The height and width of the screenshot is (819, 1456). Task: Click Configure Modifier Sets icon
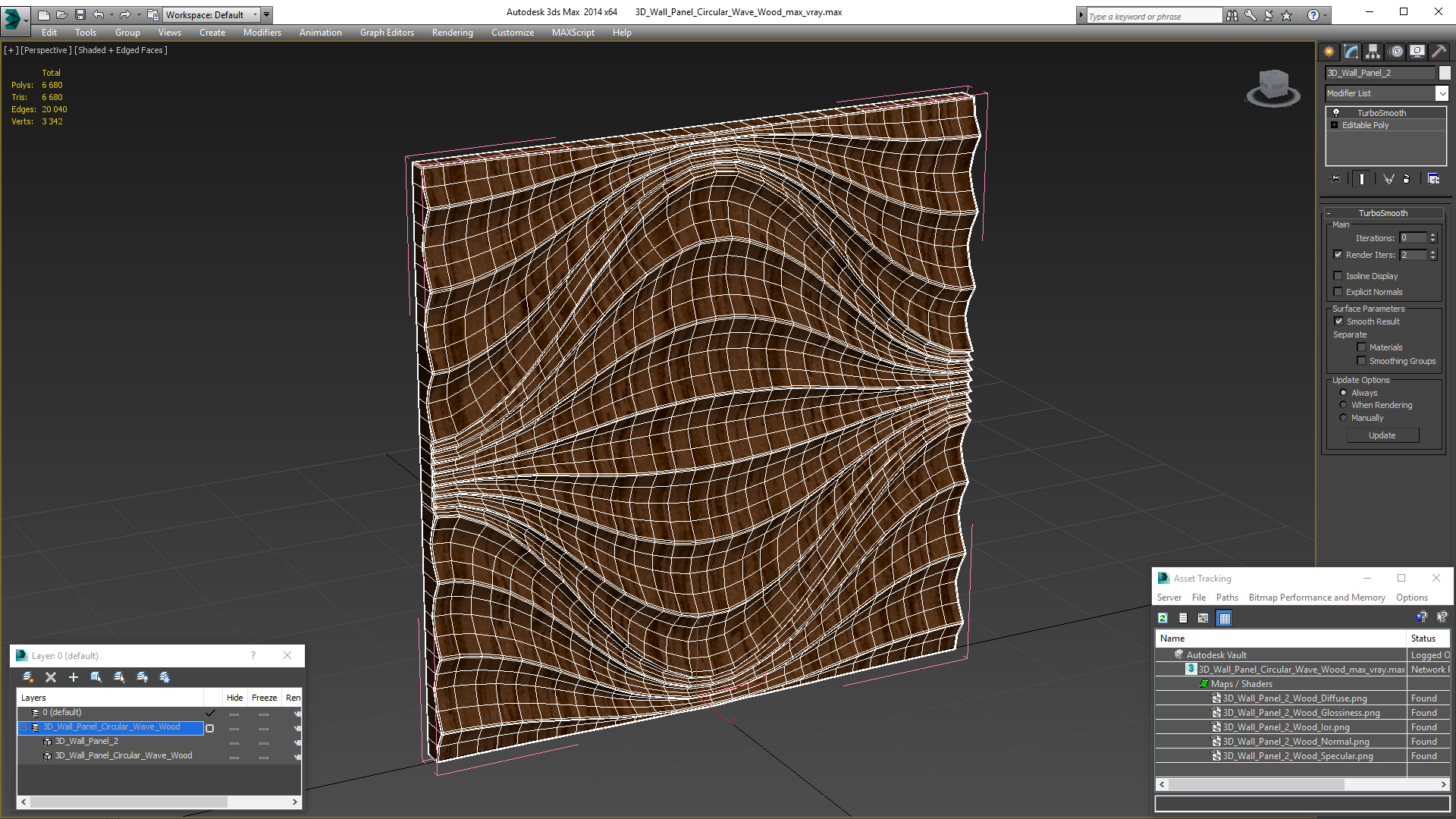coord(1433,179)
